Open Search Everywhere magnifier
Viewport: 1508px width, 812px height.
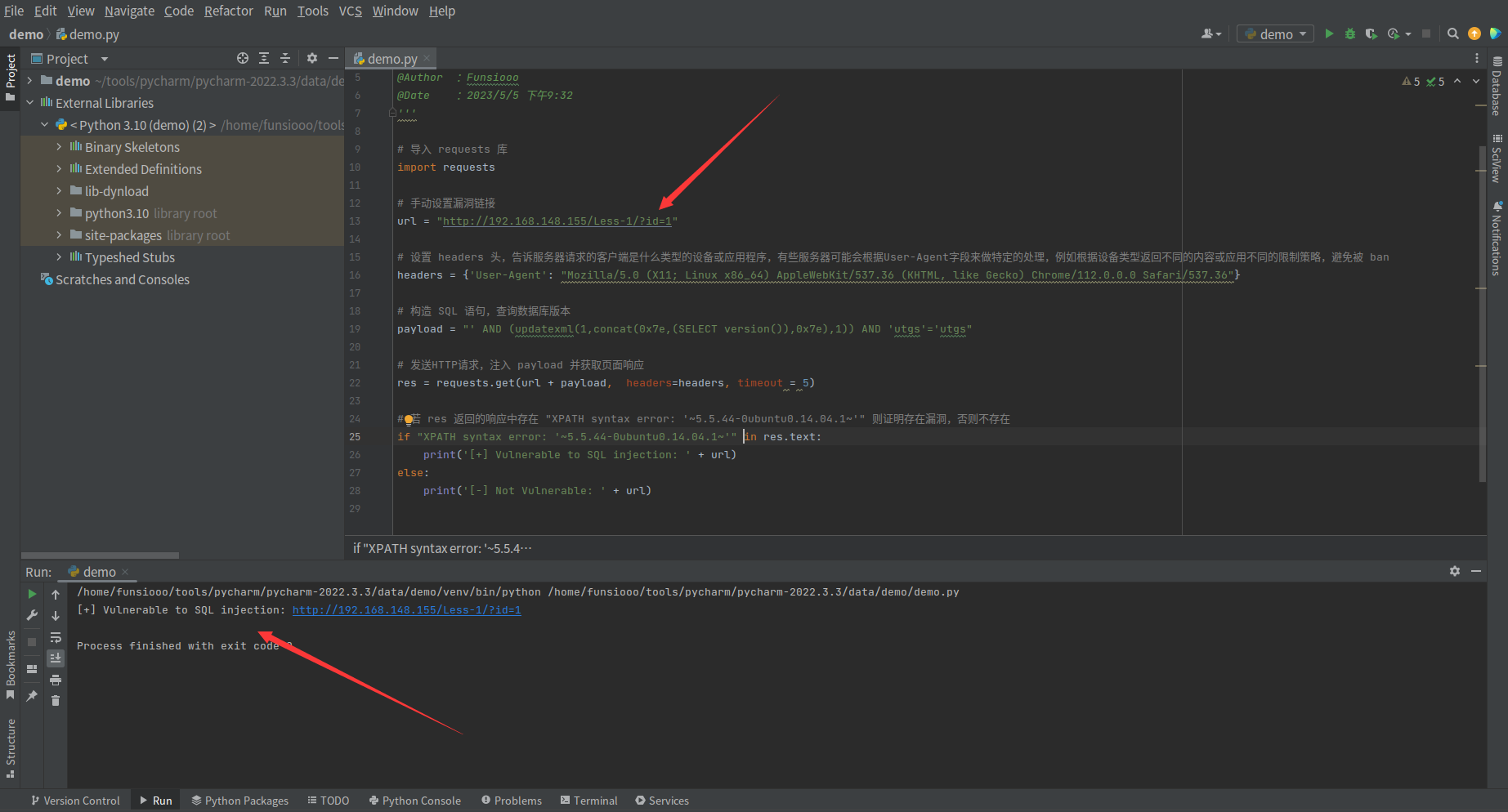click(1452, 33)
